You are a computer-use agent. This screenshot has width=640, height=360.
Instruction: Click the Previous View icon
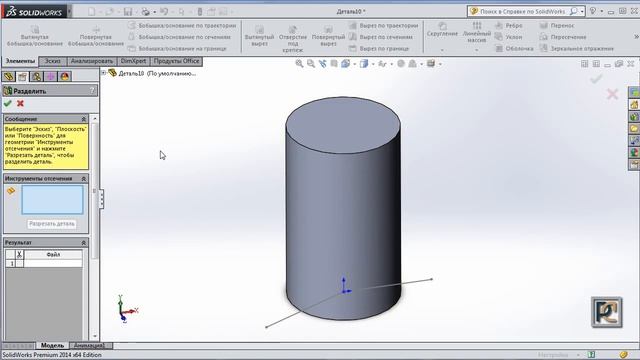pyautogui.click(x=323, y=64)
